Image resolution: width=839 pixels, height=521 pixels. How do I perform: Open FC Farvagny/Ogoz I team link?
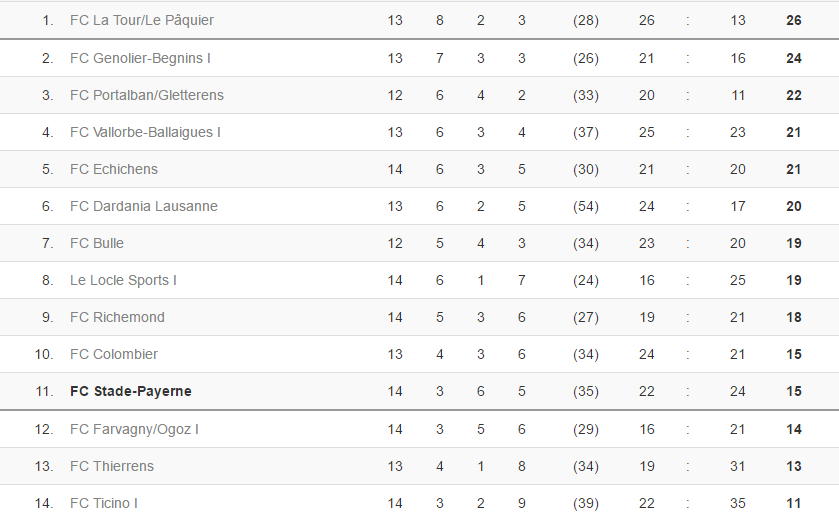pos(134,429)
